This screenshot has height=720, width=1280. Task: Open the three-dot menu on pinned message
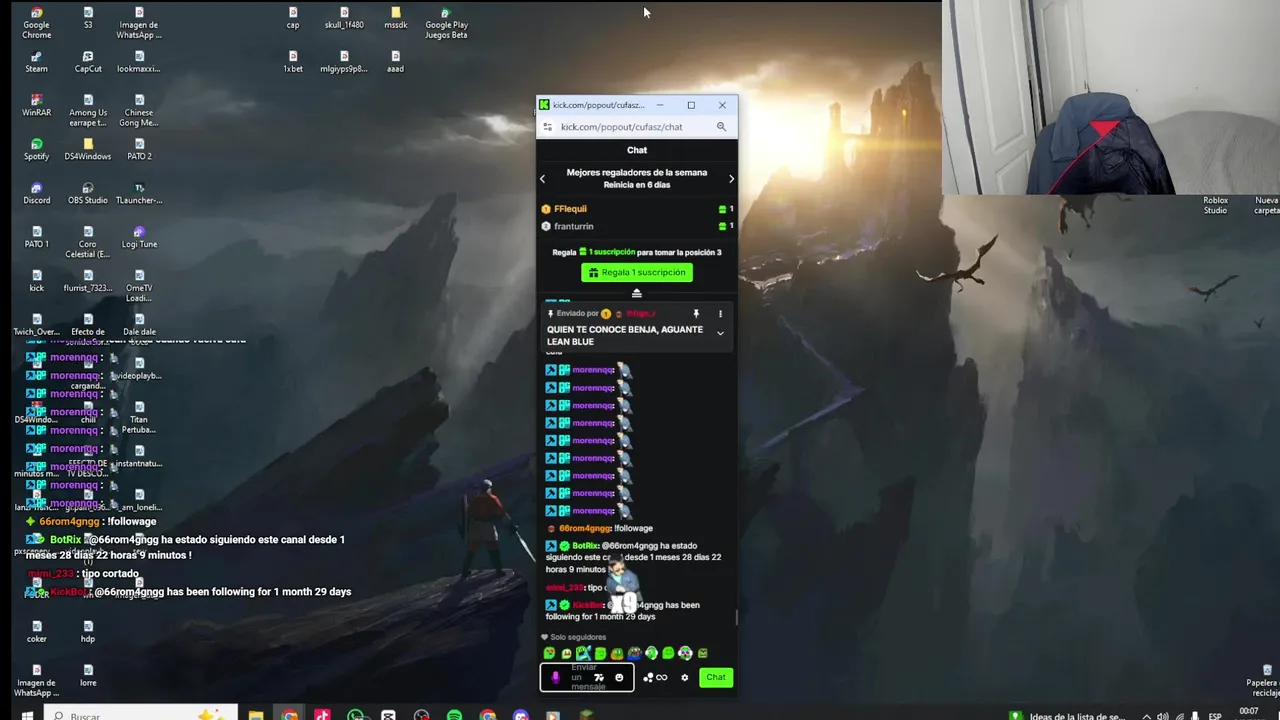coord(720,314)
